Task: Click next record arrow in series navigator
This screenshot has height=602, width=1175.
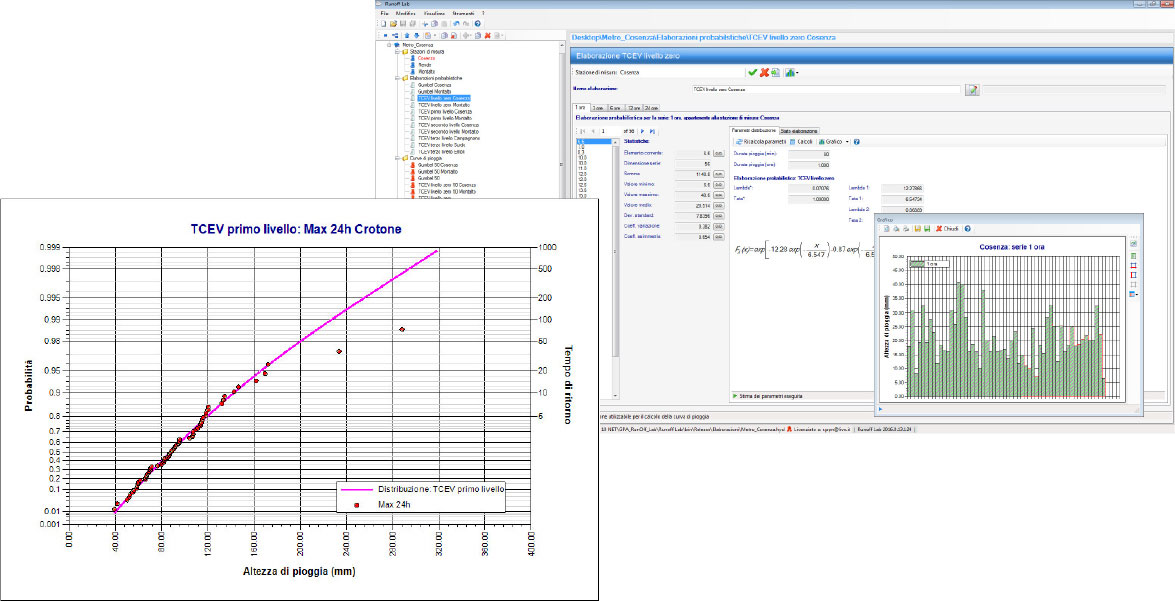Action: coord(640,131)
